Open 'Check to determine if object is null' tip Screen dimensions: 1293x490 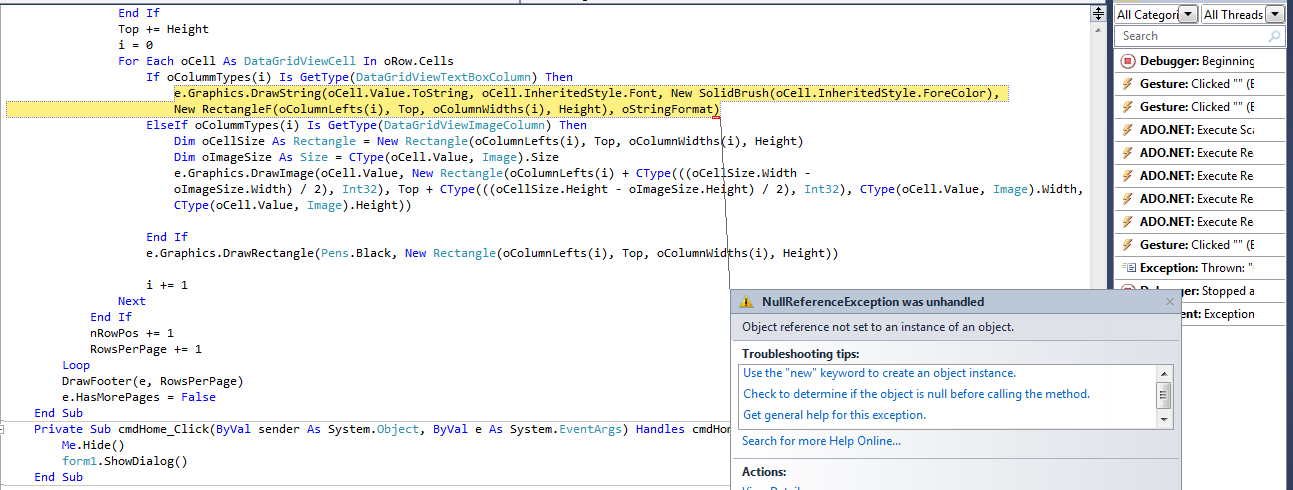tap(916, 394)
